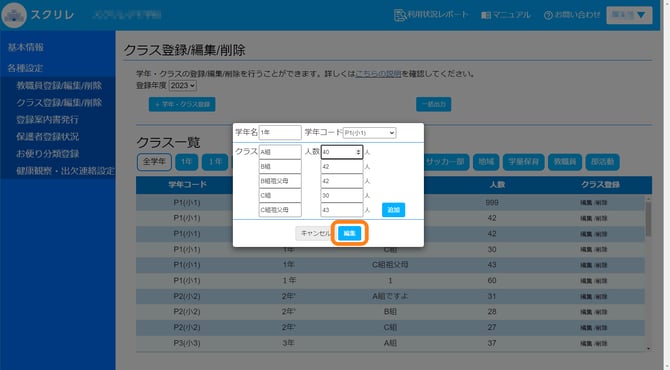Expand the user account dropdown in header
Screen dimensions: 670x370
point(629,15)
